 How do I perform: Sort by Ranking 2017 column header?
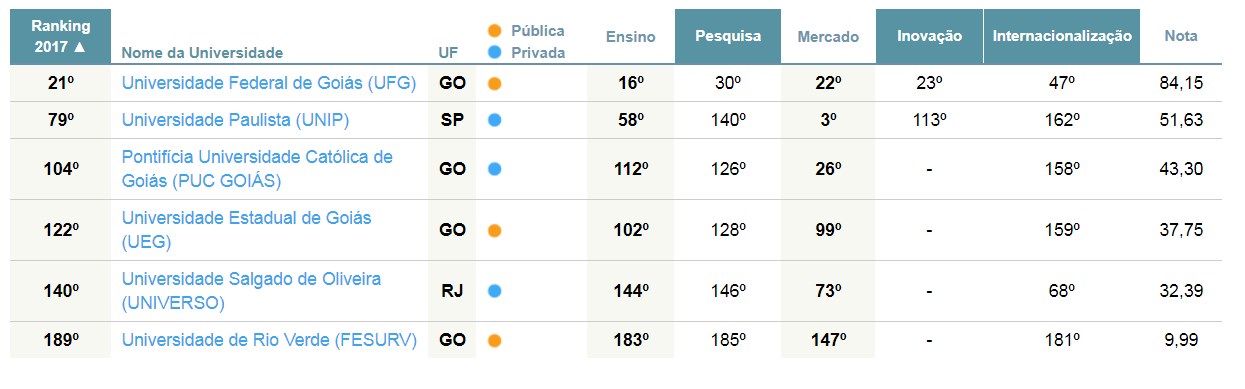click(x=60, y=36)
